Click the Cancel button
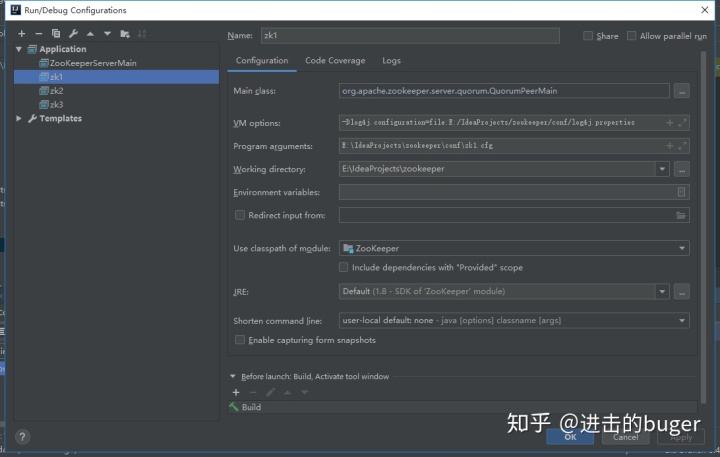 [625, 437]
